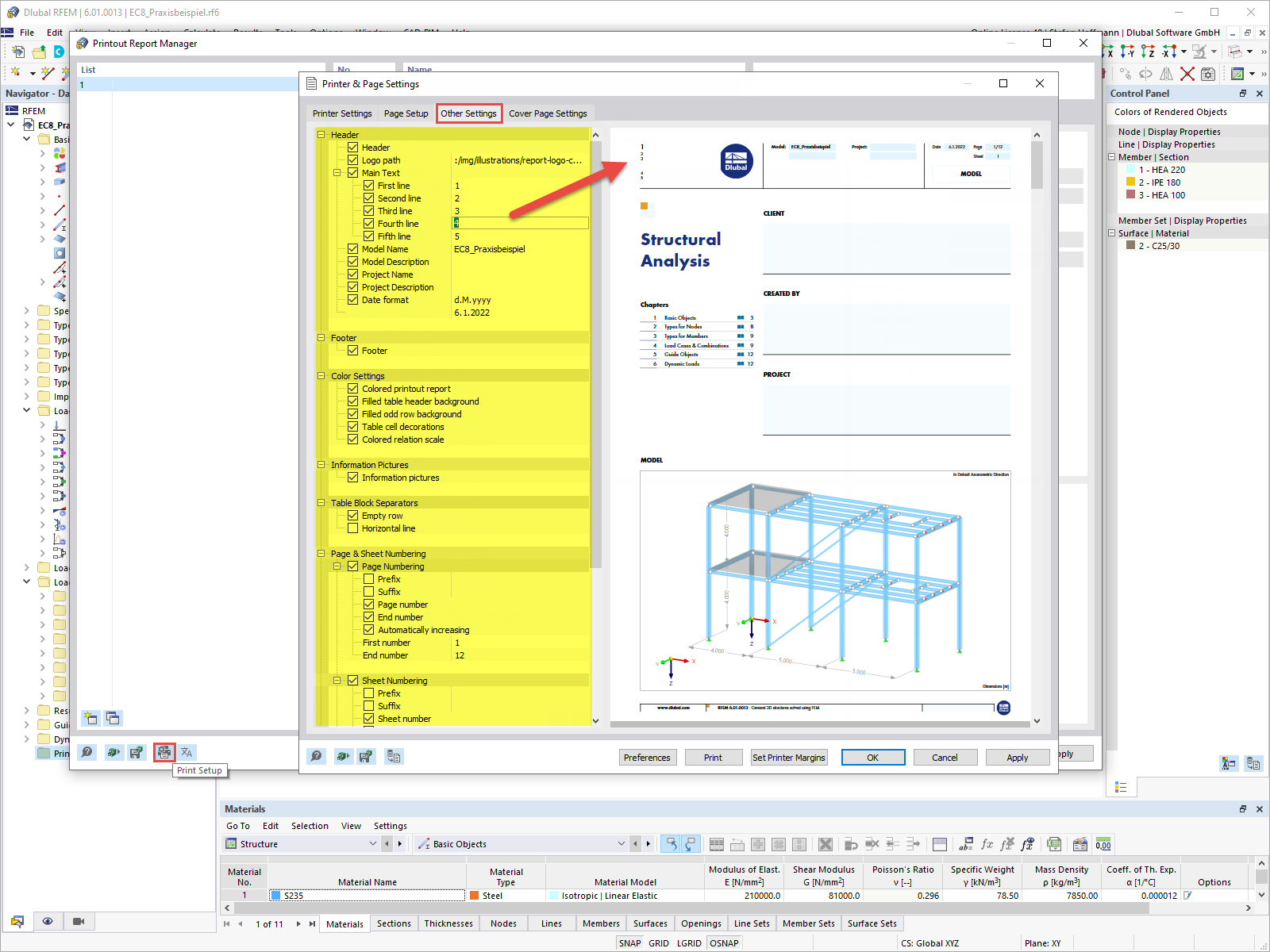The width and height of the screenshot is (1270, 952).
Task: Uncheck the Logo path checkbox
Action: pyautogui.click(x=353, y=160)
